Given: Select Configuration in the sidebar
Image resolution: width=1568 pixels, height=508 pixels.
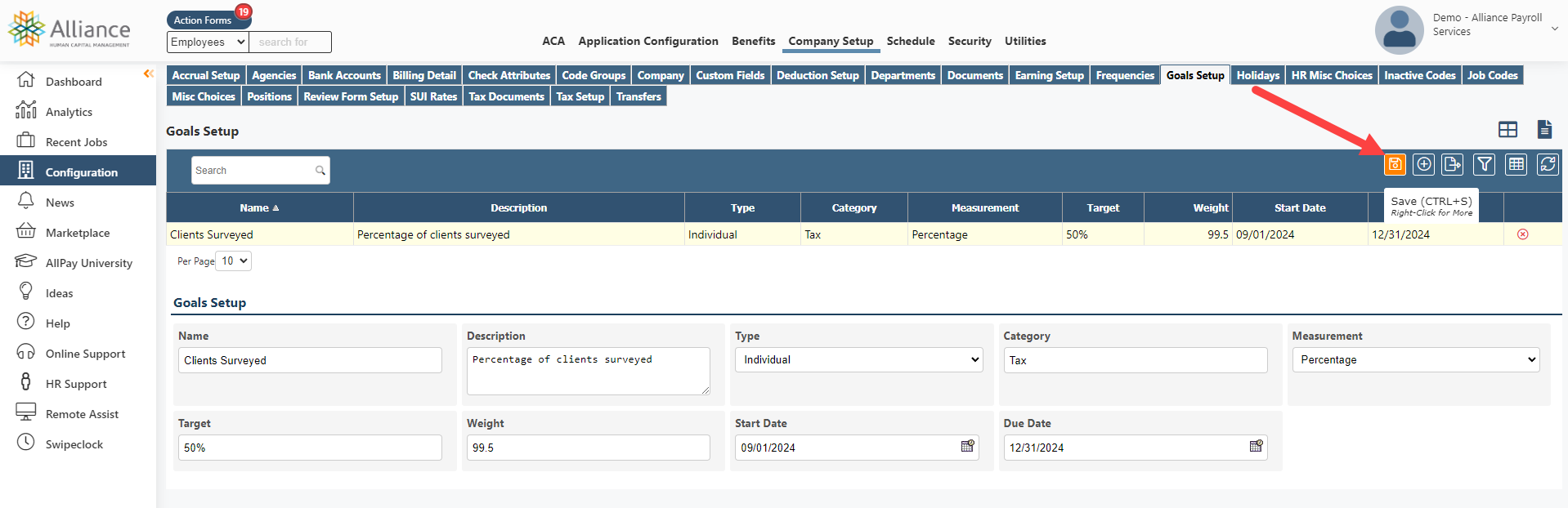Looking at the screenshot, I should click(78, 172).
